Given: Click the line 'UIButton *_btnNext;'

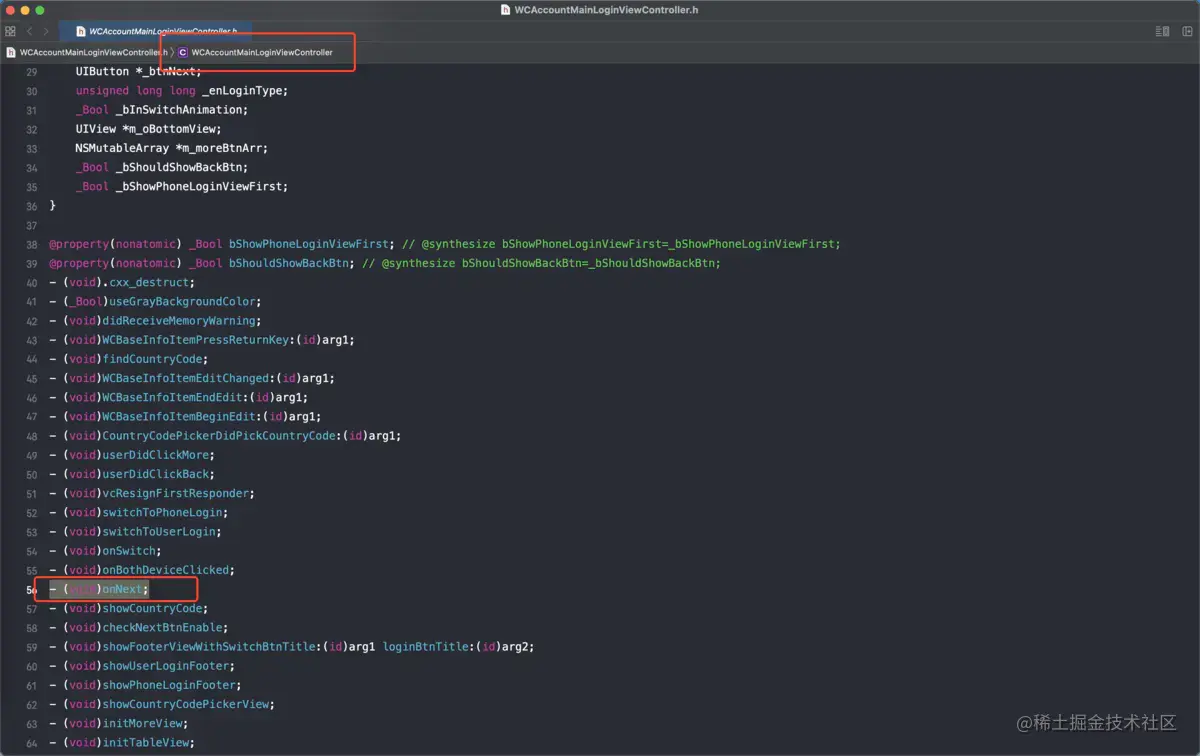Looking at the screenshot, I should click(138, 71).
